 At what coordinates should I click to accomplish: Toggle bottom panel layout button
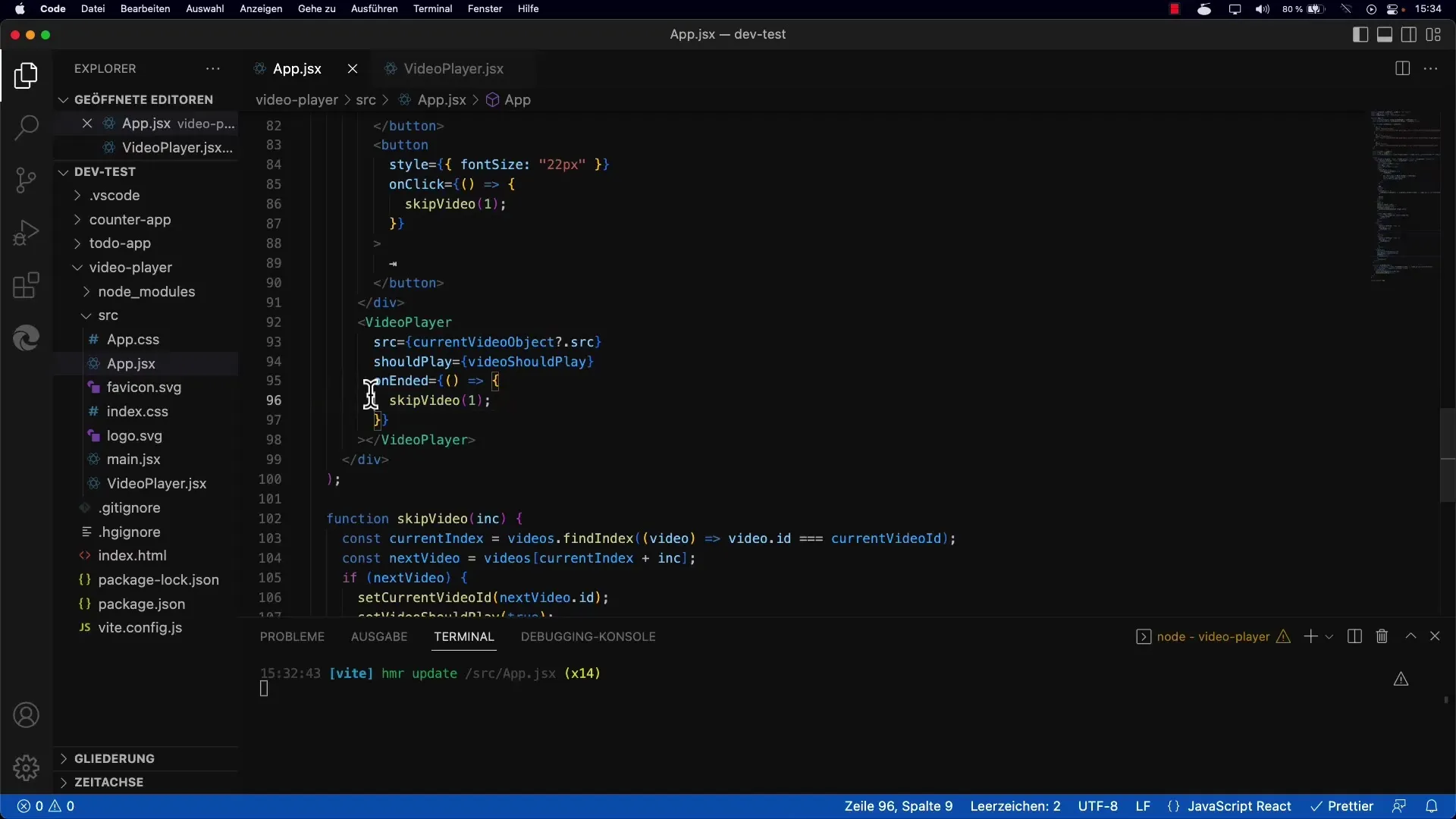coord(1385,35)
